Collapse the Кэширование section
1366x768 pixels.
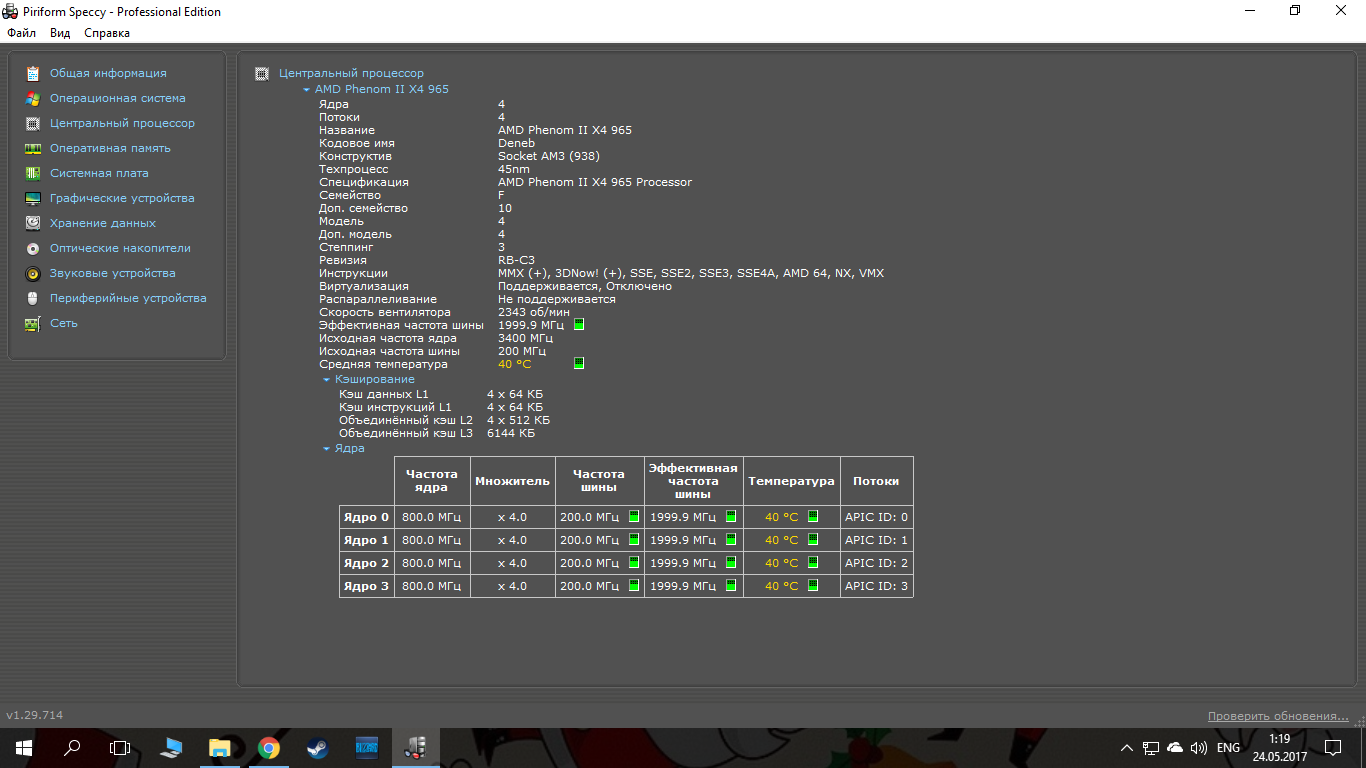[x=326, y=380]
